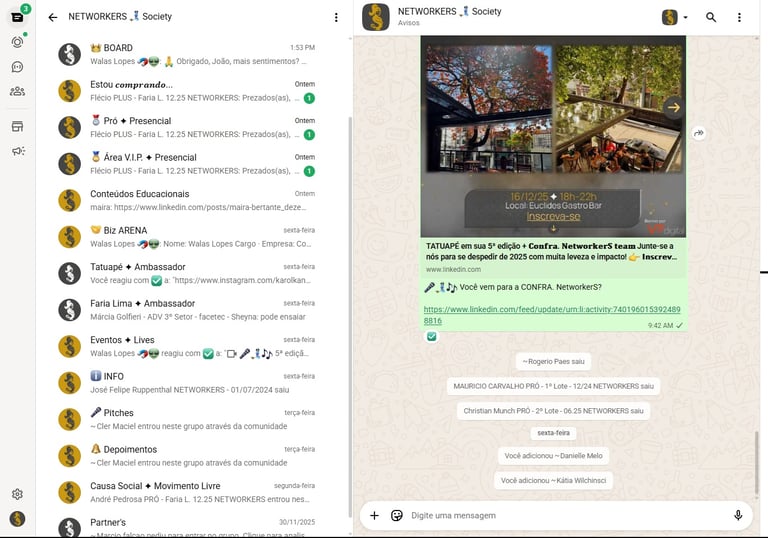Open the Pró Presencial group
This screenshot has height=538, width=768.
192,127
